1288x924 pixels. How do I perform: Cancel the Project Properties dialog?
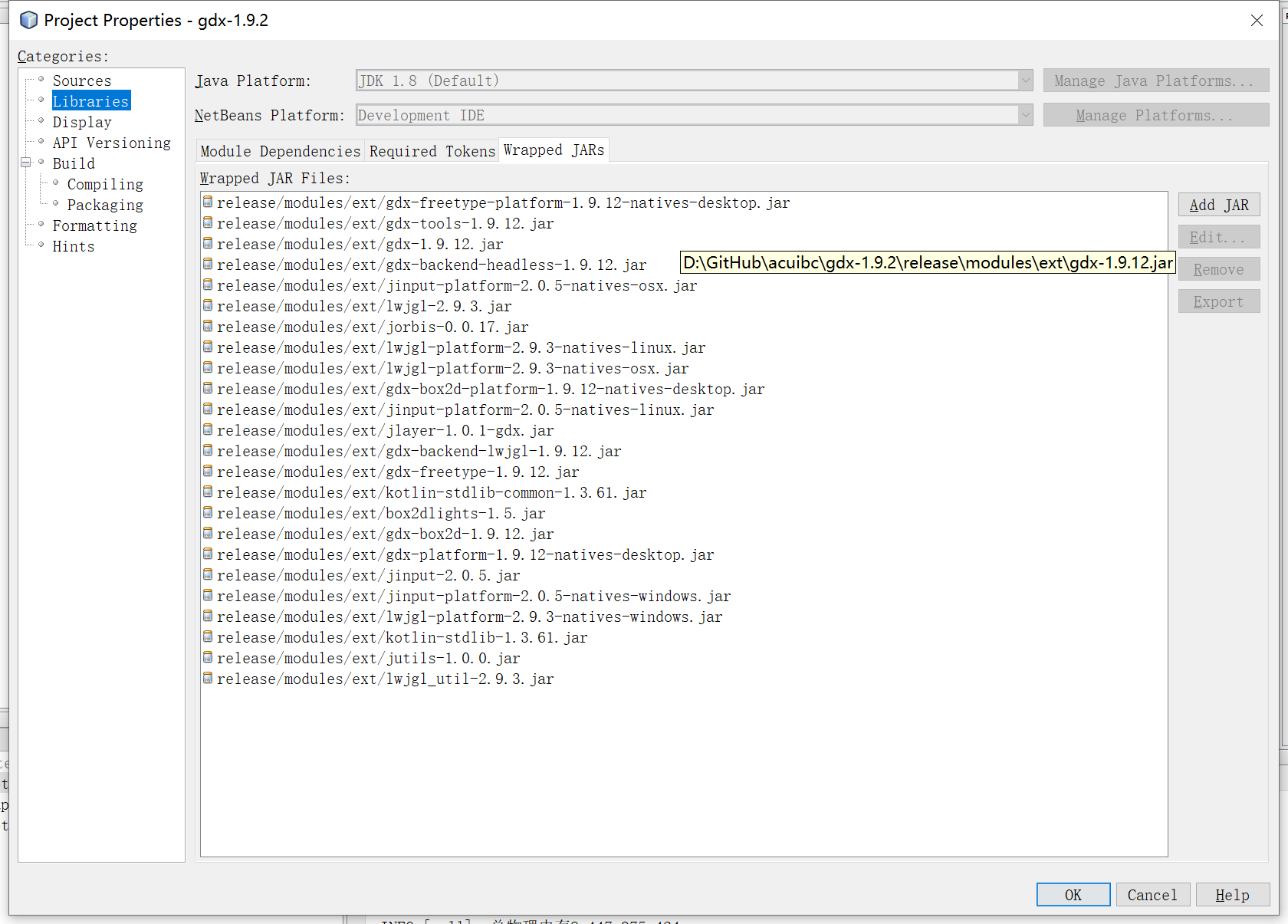coord(1153,895)
